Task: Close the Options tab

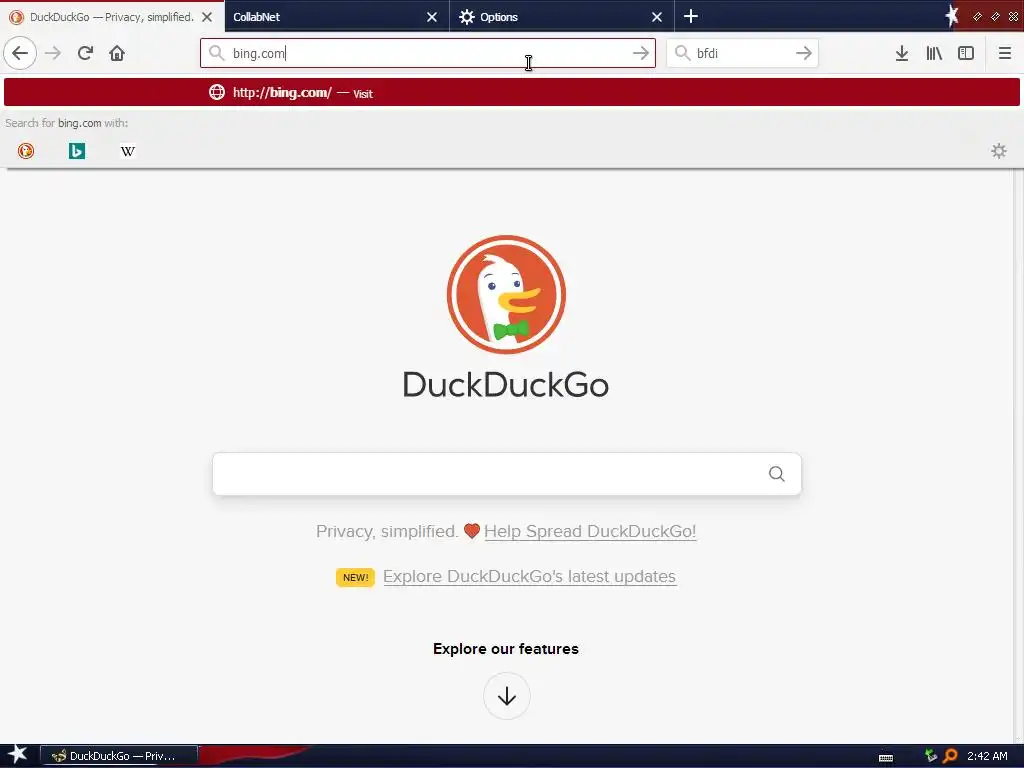Action: coord(657,17)
